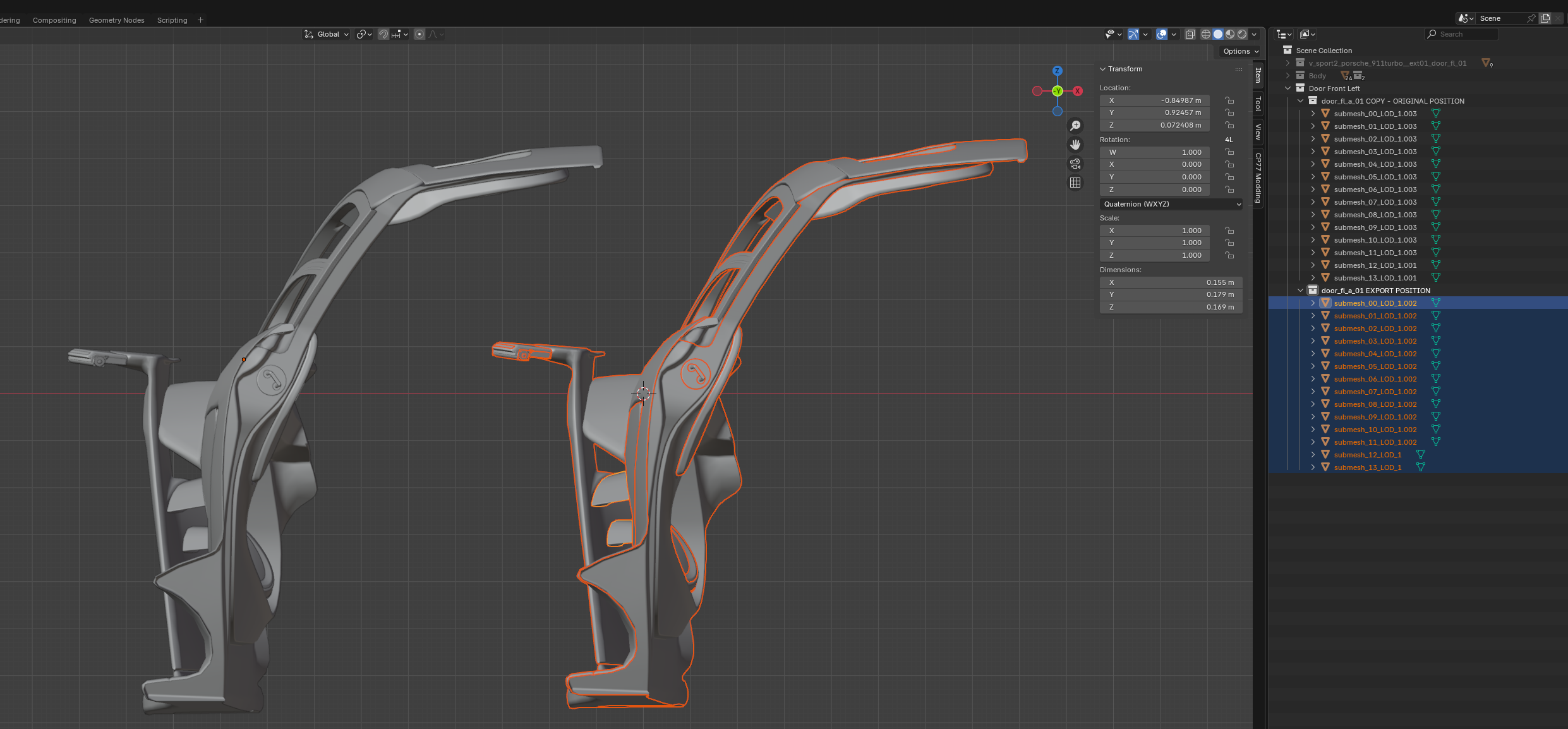
Task: Toggle the lock for Scale Z
Action: (x=1229, y=255)
